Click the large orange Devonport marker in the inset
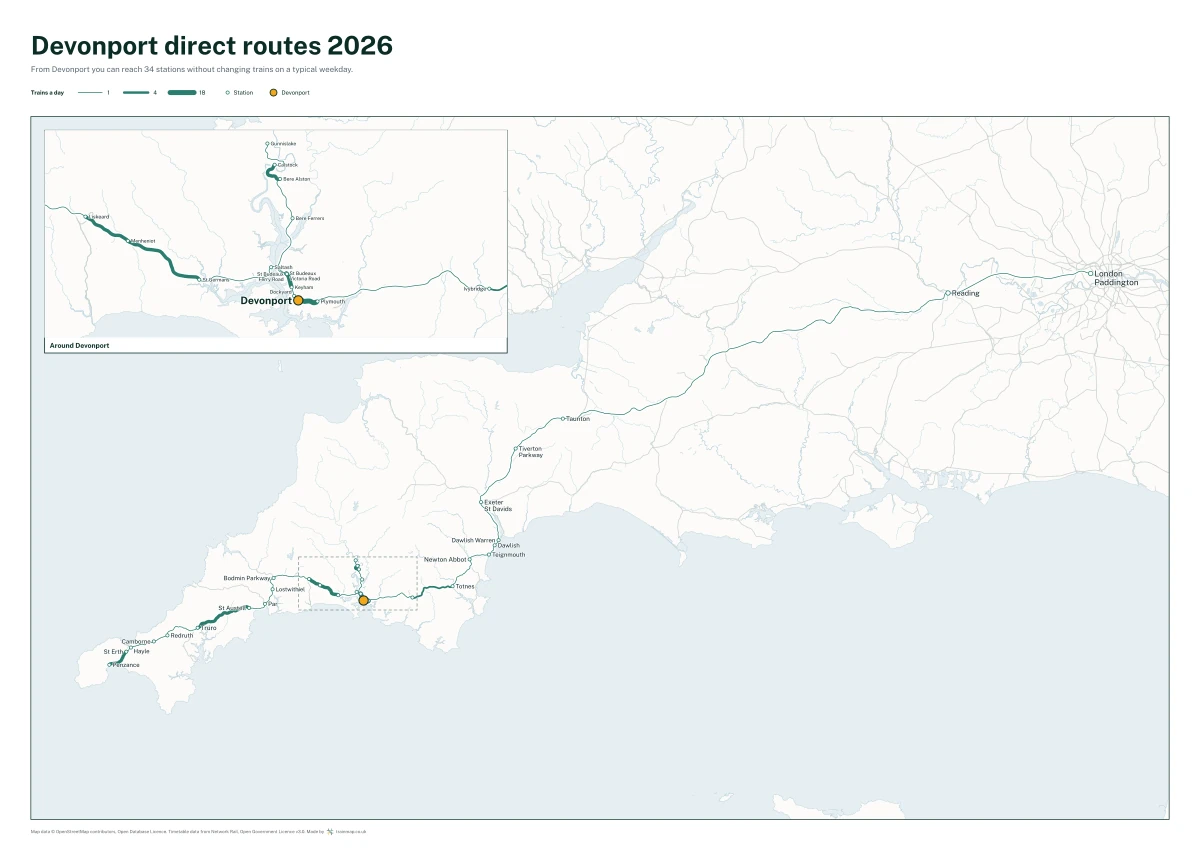 point(298,300)
